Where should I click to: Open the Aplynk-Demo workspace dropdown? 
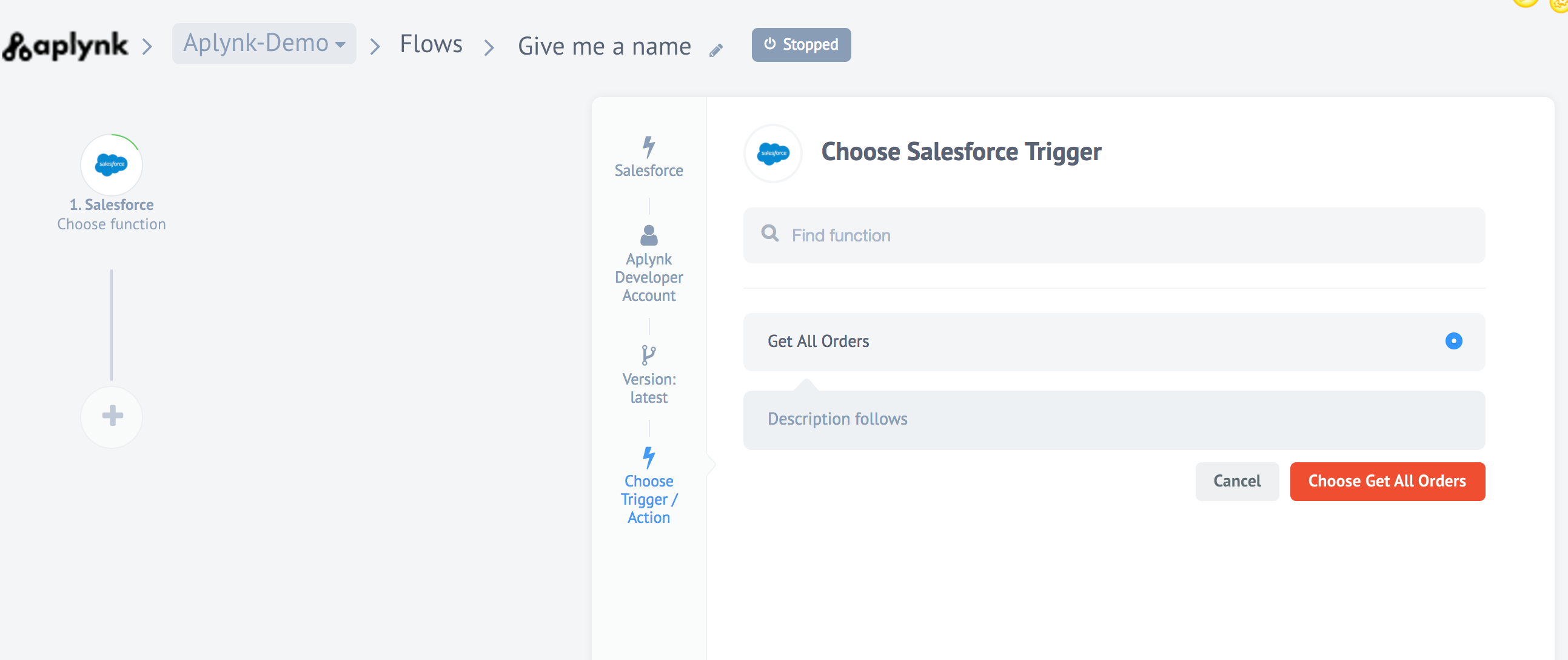tap(264, 44)
